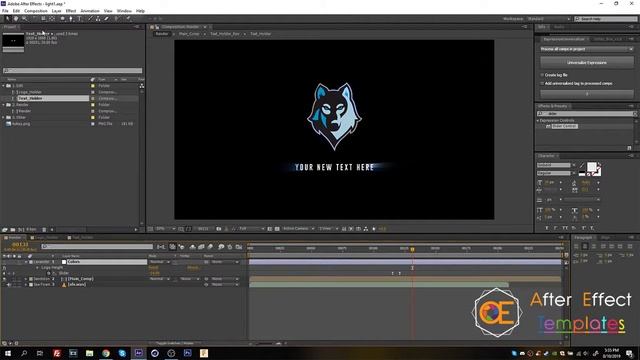Toggle viewer transparency grid
The image size is (640, 360).
(x=277, y=229)
